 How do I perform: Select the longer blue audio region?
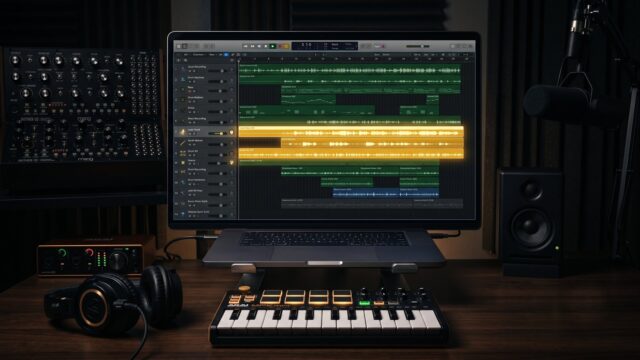[366, 193]
